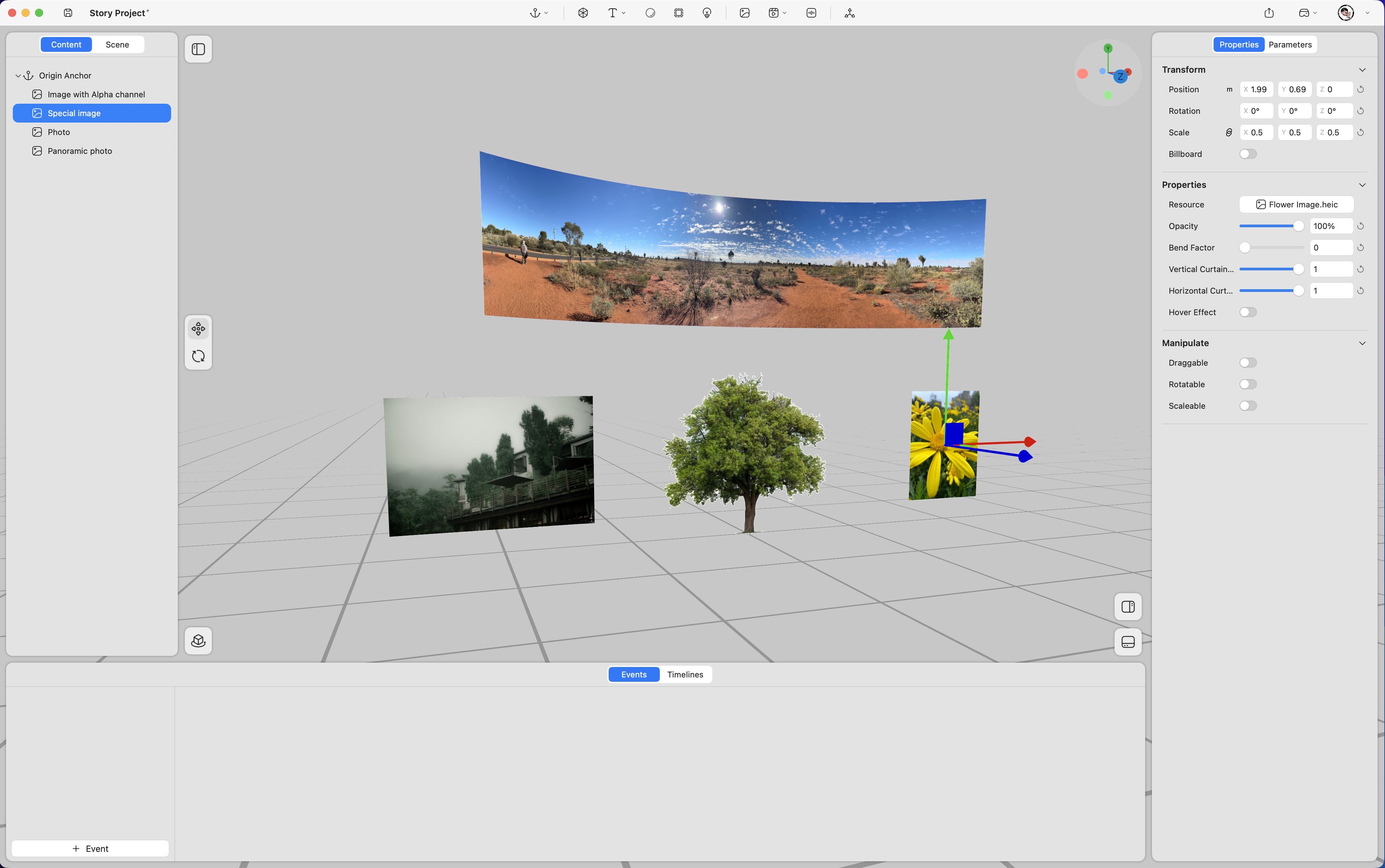Click the light bulb toolbar icon
Viewport: 1385px width, 868px height.
coord(707,13)
